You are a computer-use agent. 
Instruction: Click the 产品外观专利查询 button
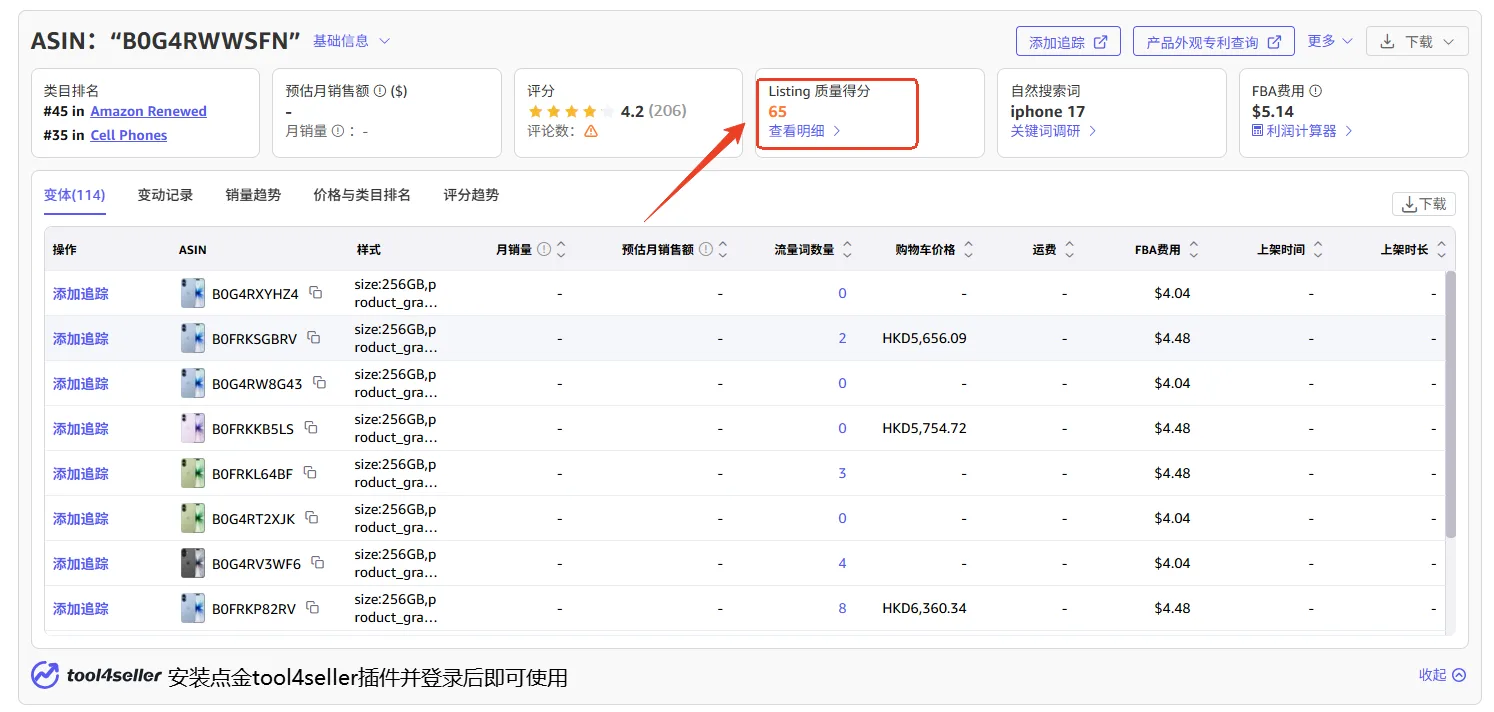pos(1214,41)
